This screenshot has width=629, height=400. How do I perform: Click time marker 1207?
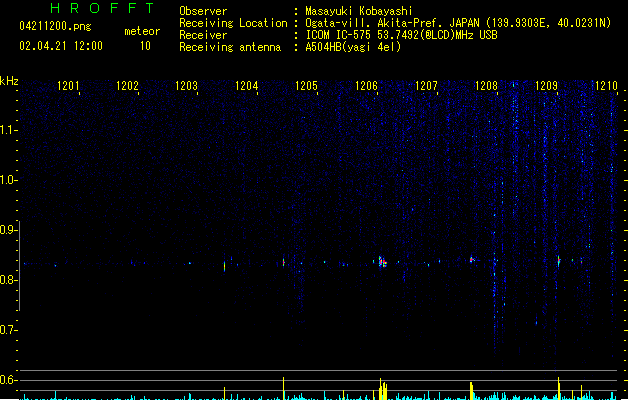coord(426,86)
